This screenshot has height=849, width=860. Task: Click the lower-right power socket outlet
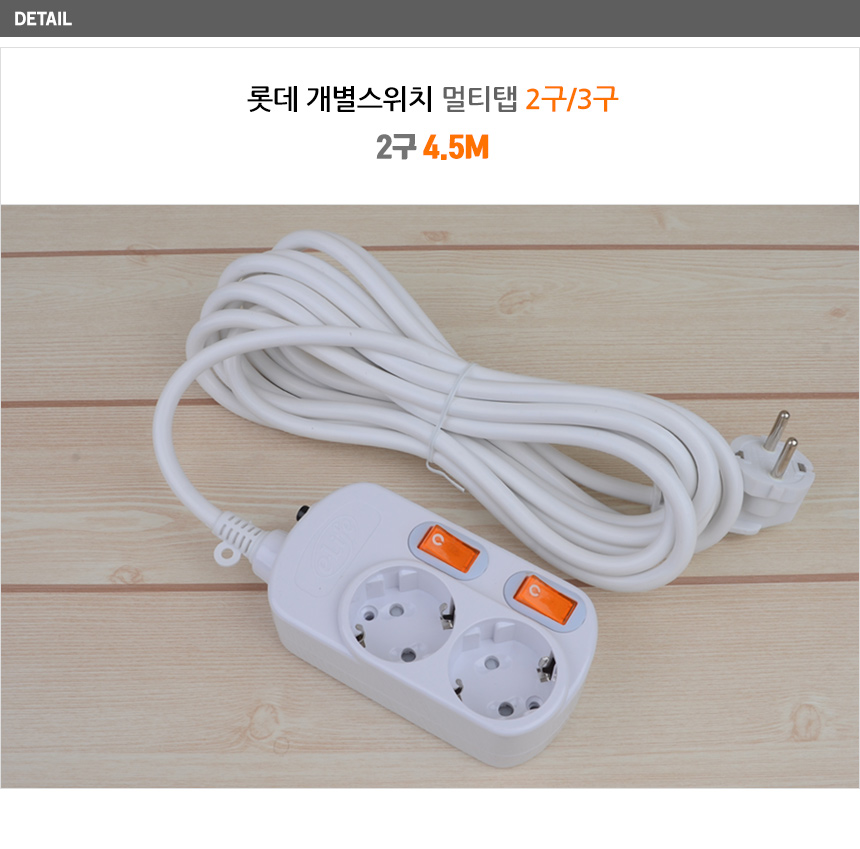tap(502, 669)
